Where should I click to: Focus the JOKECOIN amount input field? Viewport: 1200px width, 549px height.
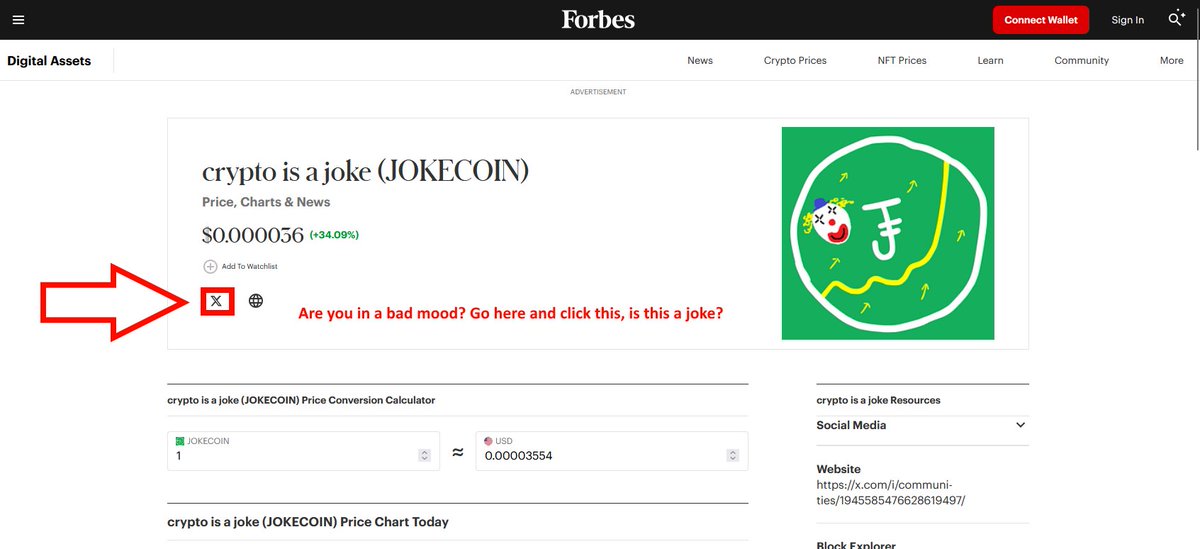[304, 451]
